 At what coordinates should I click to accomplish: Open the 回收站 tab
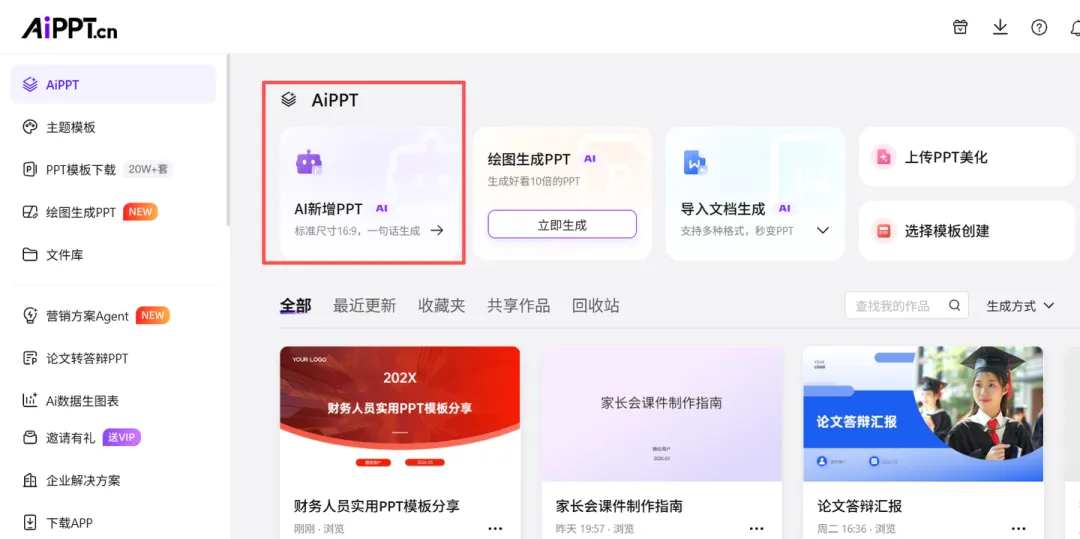596,306
